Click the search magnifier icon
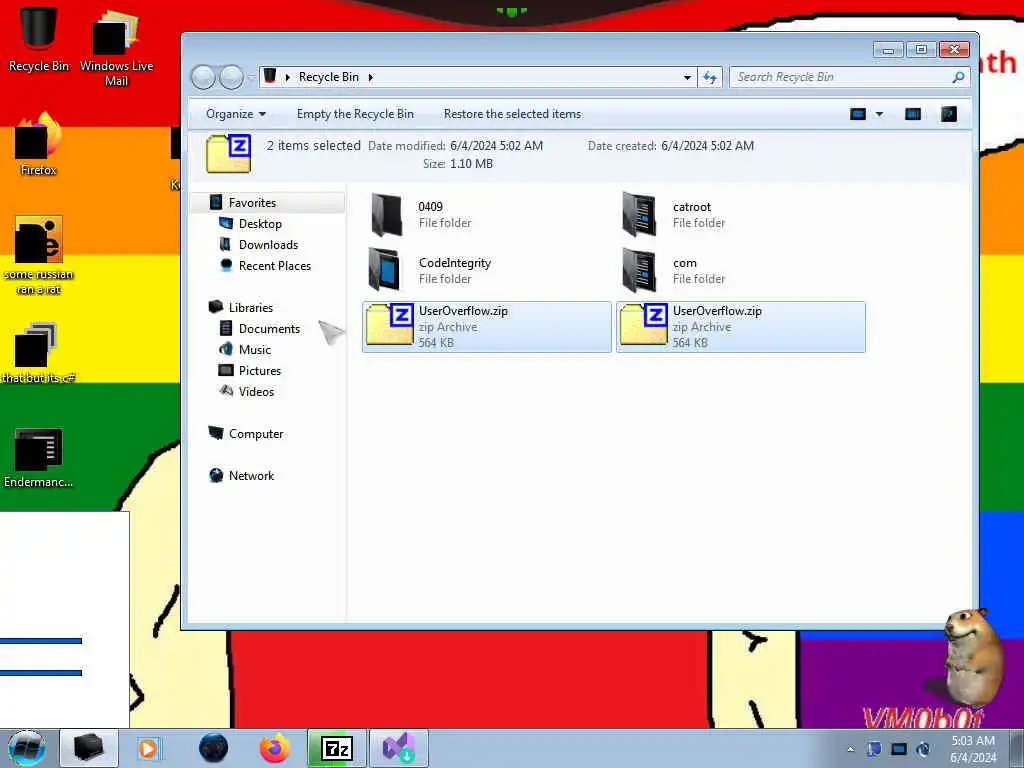The width and height of the screenshot is (1024, 768). (x=958, y=77)
